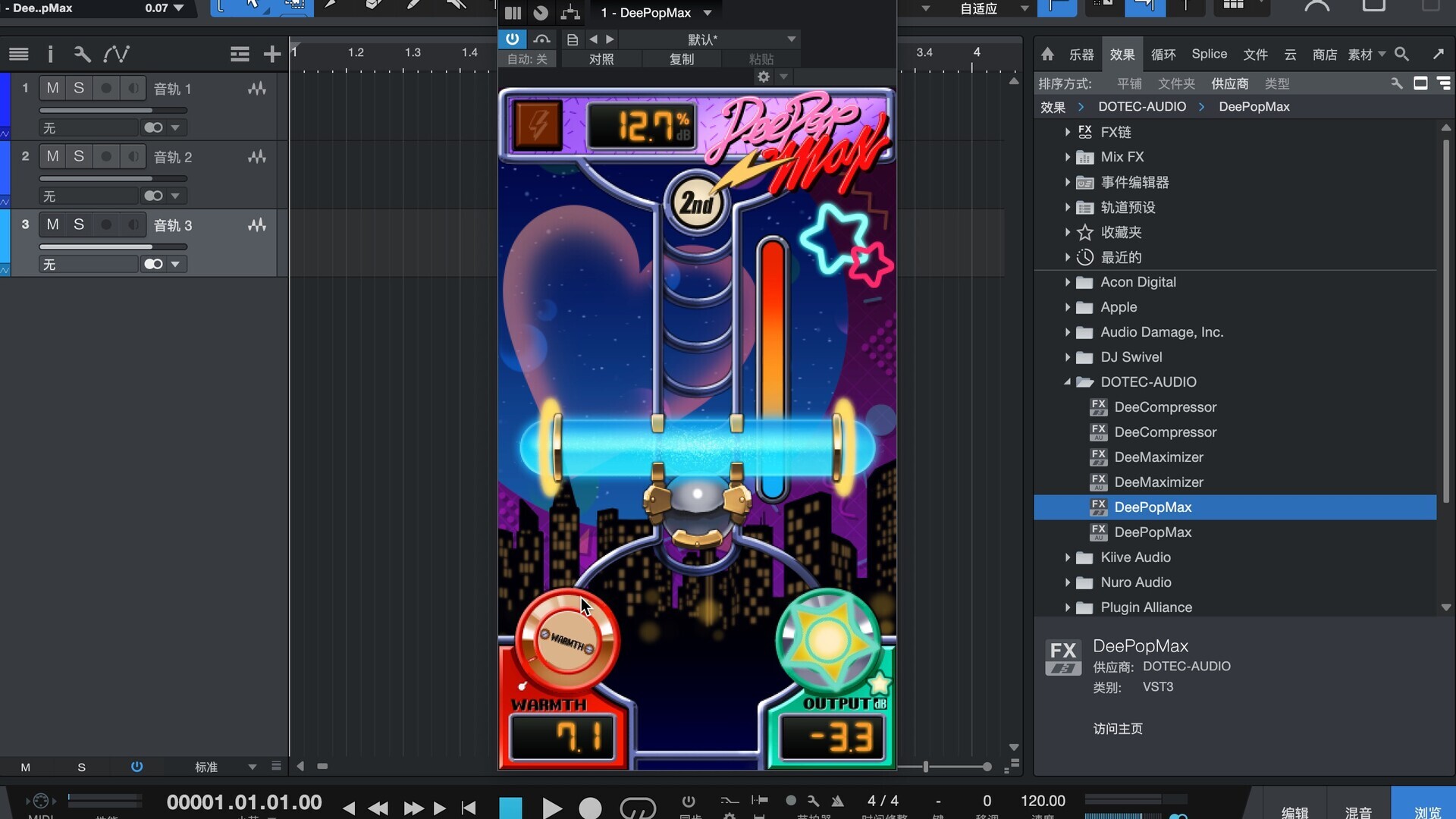The width and height of the screenshot is (1456, 819).
Task: Sort effects by 类型
Action: pyautogui.click(x=1277, y=83)
